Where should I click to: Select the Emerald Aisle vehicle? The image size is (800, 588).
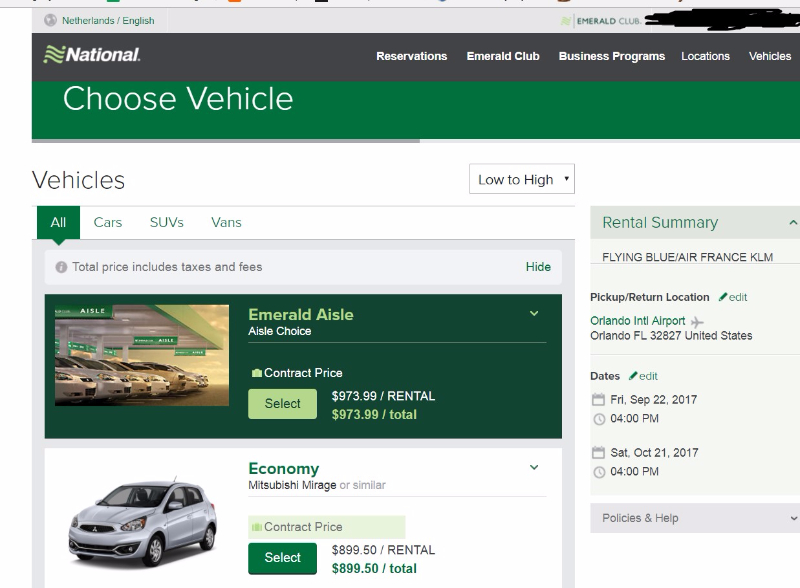click(x=282, y=403)
